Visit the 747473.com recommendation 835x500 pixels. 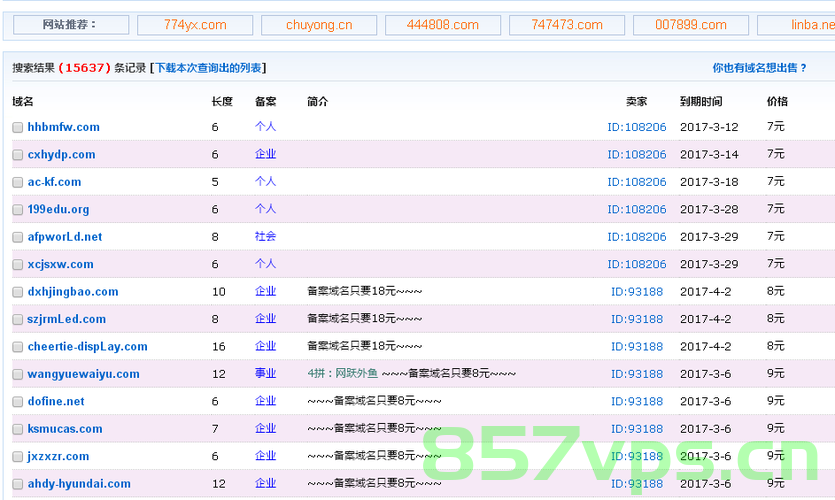pos(567,25)
